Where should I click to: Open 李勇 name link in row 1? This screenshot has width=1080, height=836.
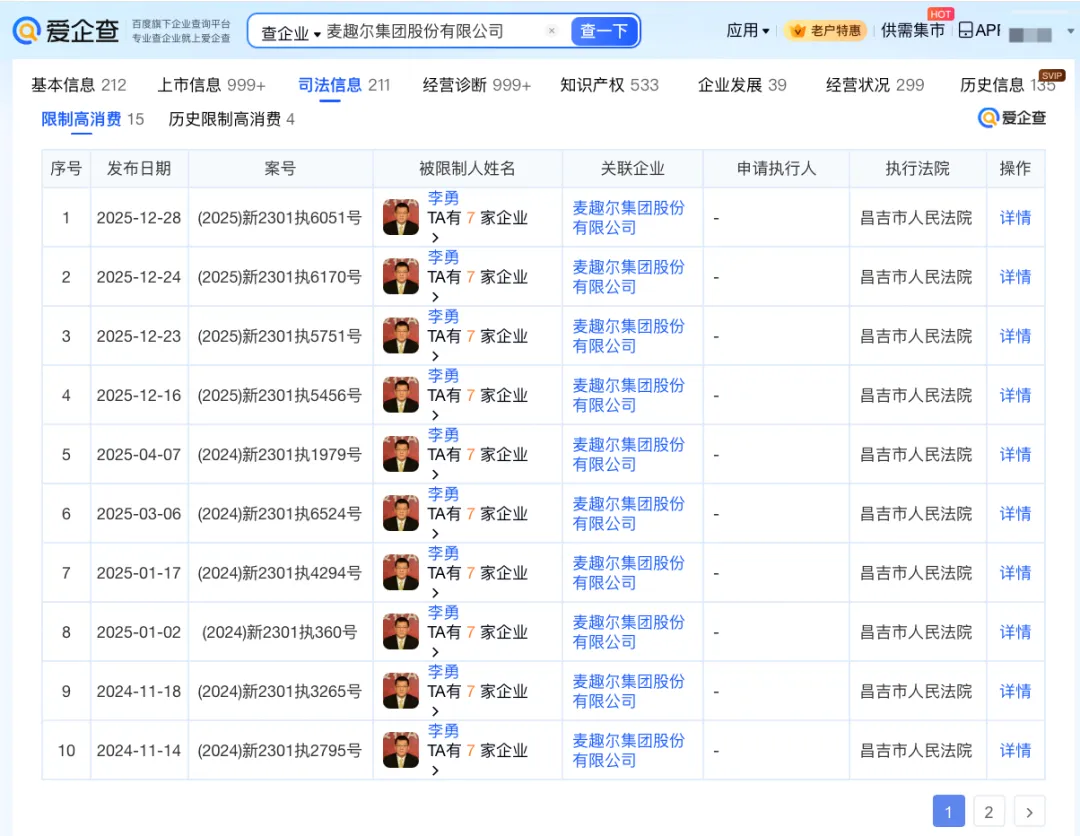click(x=443, y=198)
